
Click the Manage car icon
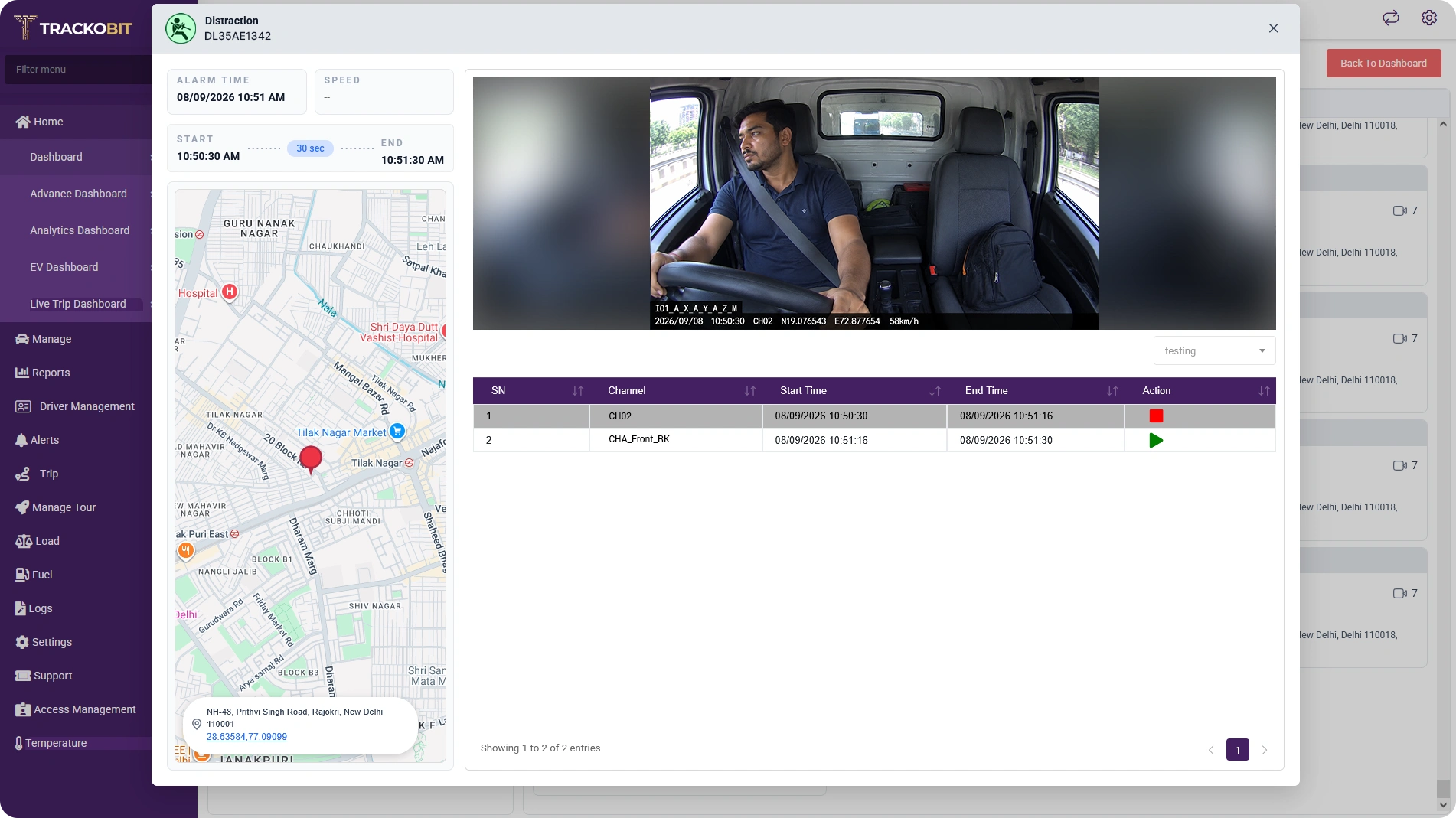(22, 339)
